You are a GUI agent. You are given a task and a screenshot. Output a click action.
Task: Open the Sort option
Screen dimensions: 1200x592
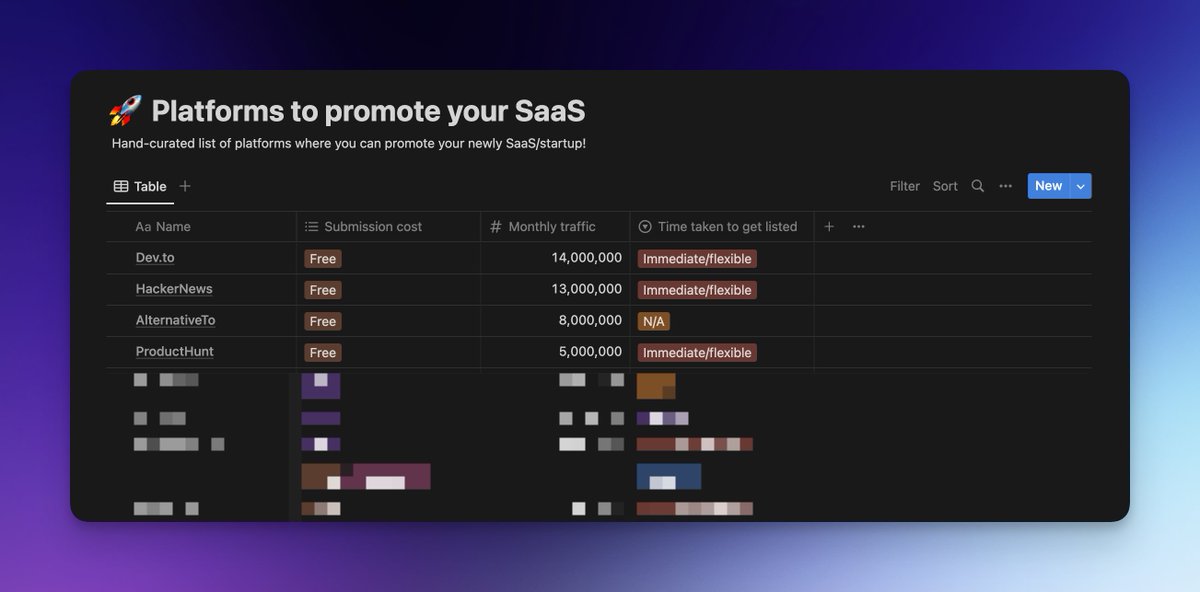[945, 186]
